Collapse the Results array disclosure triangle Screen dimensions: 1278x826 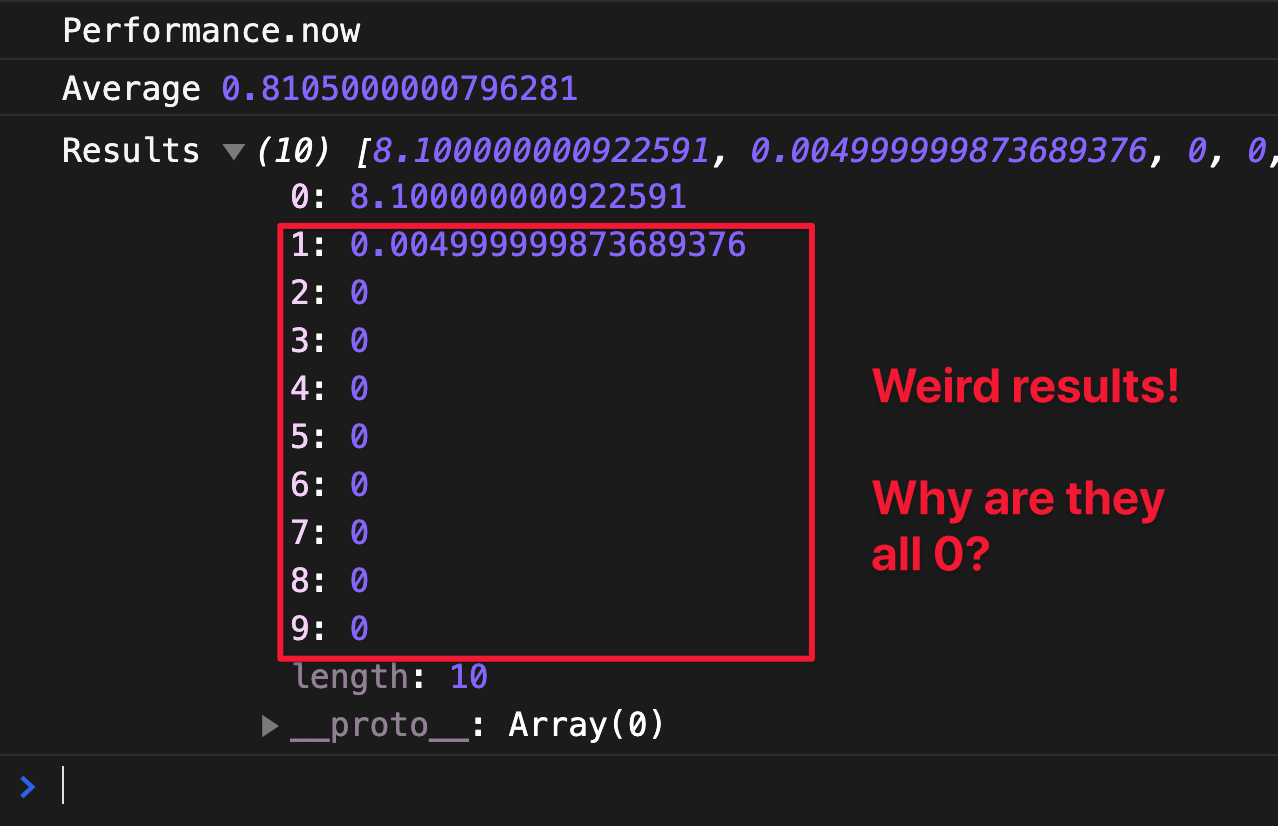click(233, 152)
